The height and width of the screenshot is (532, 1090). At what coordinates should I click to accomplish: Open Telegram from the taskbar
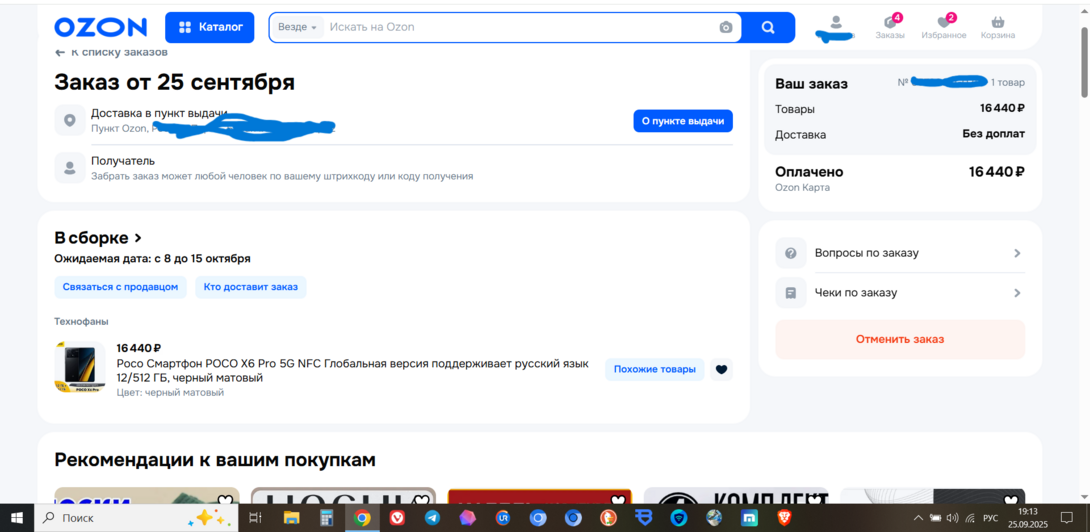(x=432, y=518)
